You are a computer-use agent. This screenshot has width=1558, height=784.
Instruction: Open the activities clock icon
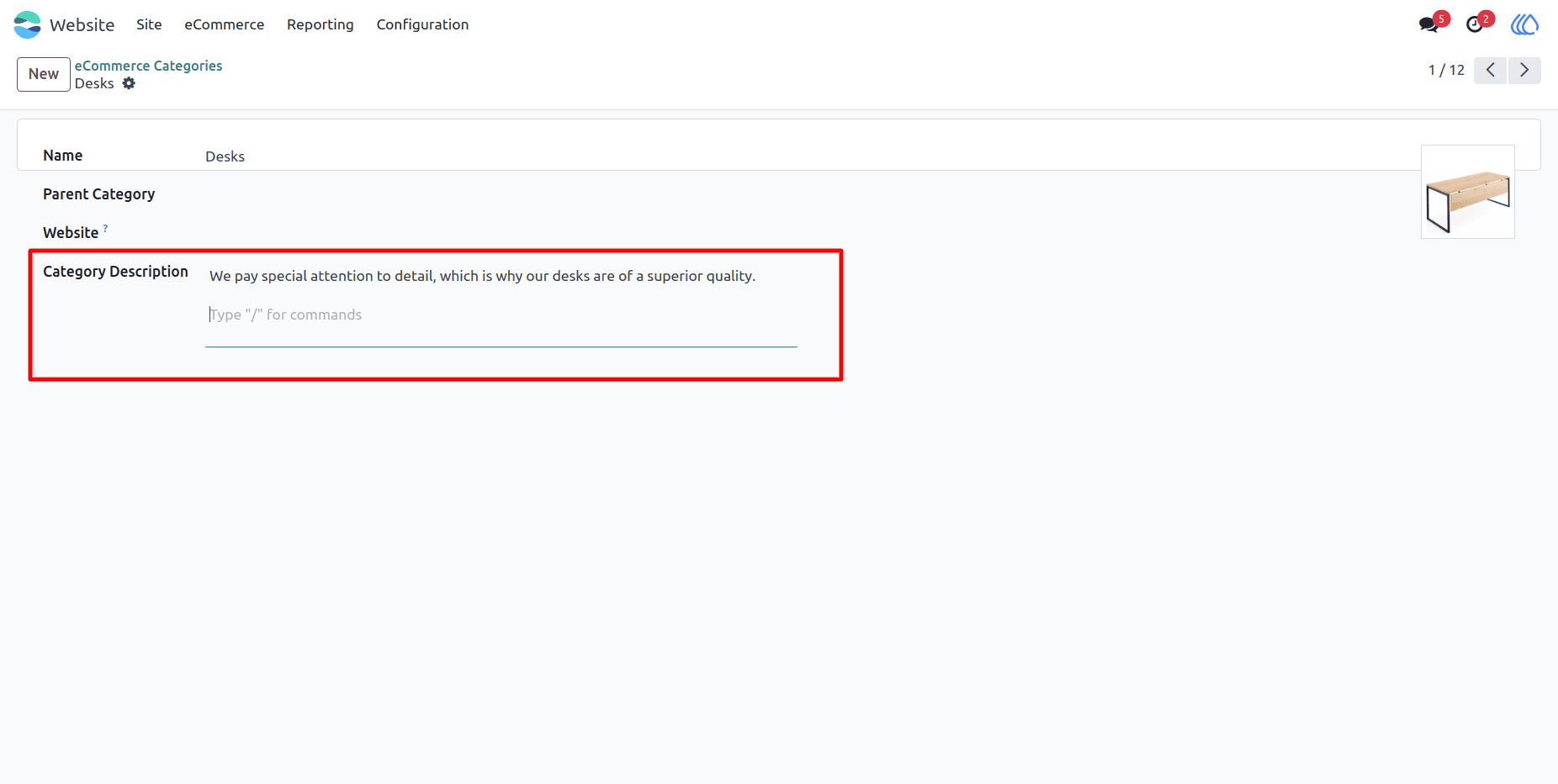(x=1475, y=24)
